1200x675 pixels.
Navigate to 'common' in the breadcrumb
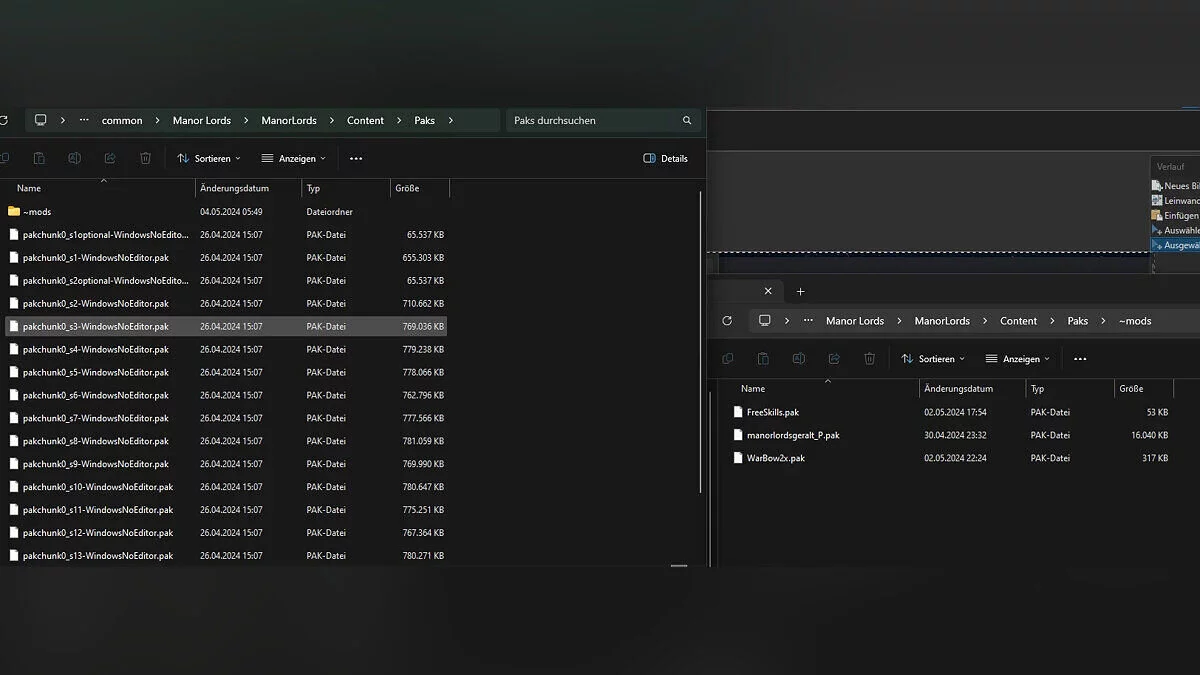point(122,121)
